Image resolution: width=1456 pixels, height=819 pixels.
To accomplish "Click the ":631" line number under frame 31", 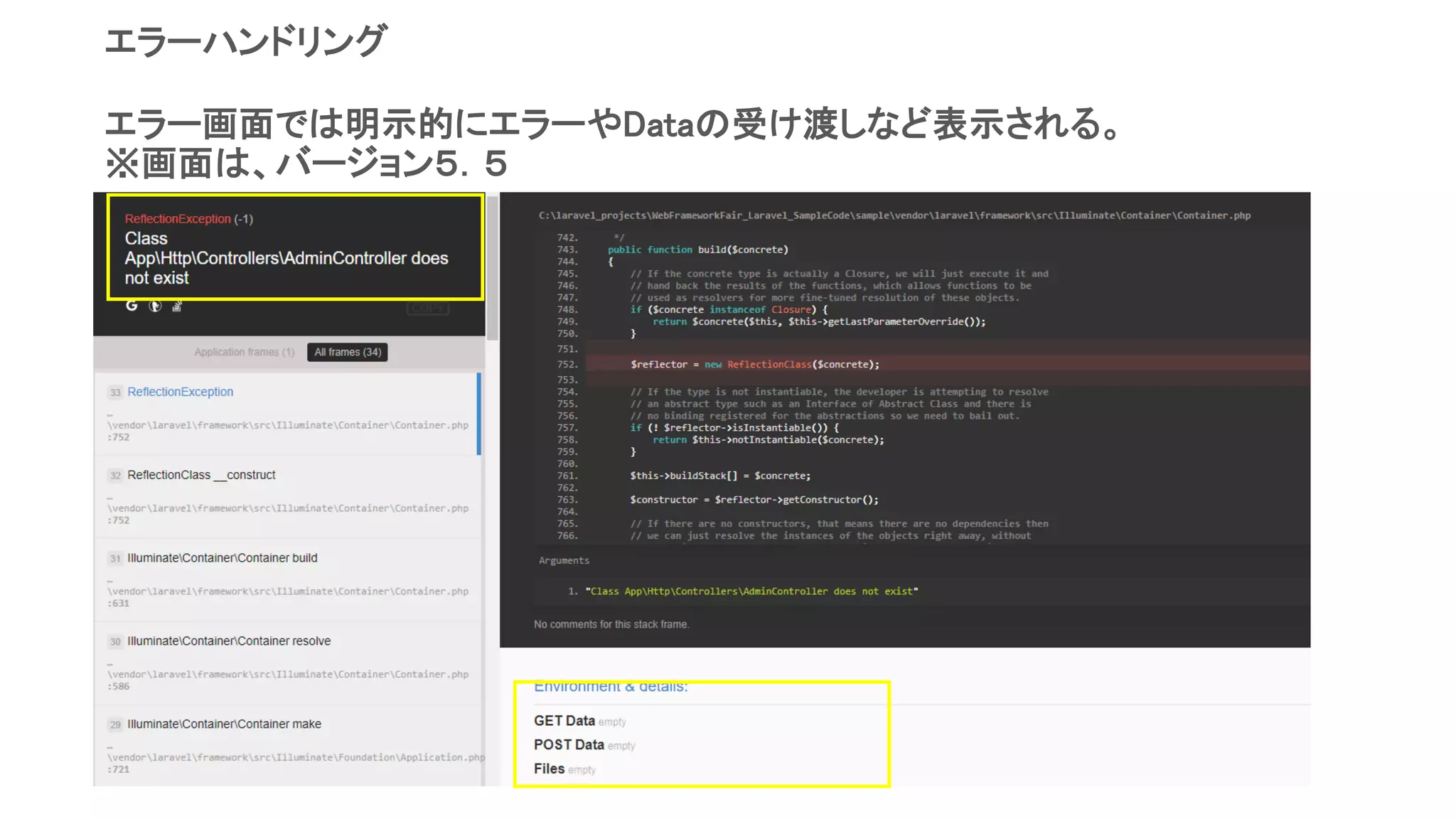I will tap(119, 603).
